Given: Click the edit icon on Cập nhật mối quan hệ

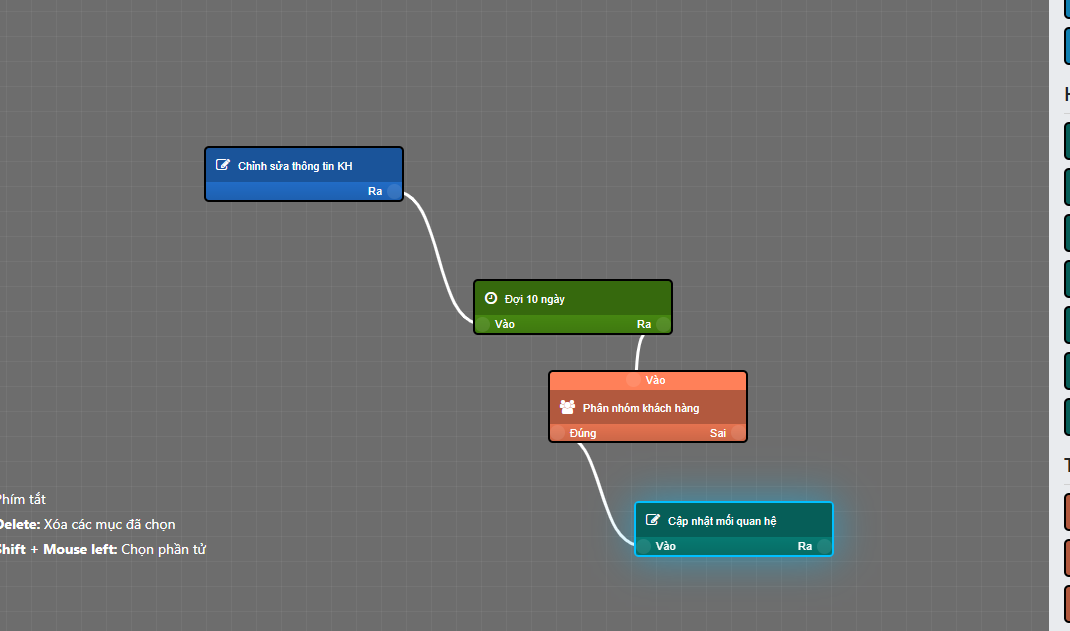Looking at the screenshot, I should coord(653,520).
